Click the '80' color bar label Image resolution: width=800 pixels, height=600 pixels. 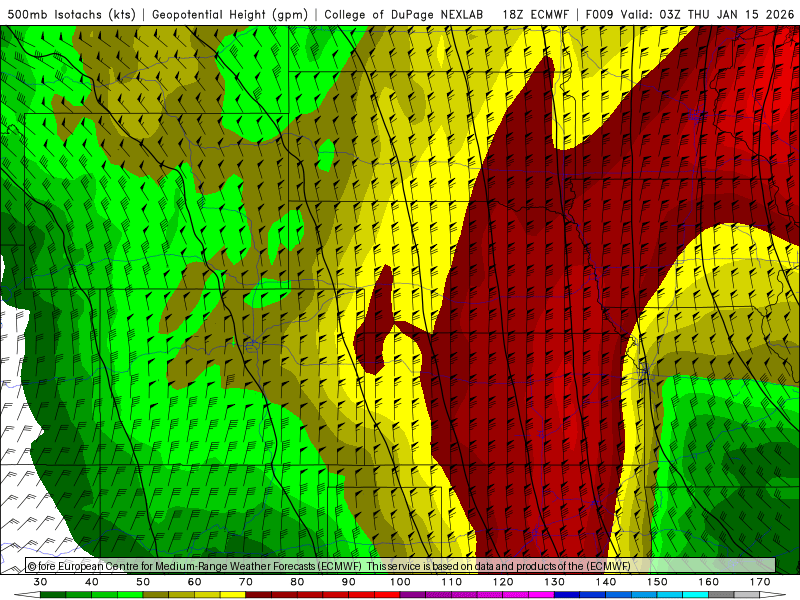(297, 582)
